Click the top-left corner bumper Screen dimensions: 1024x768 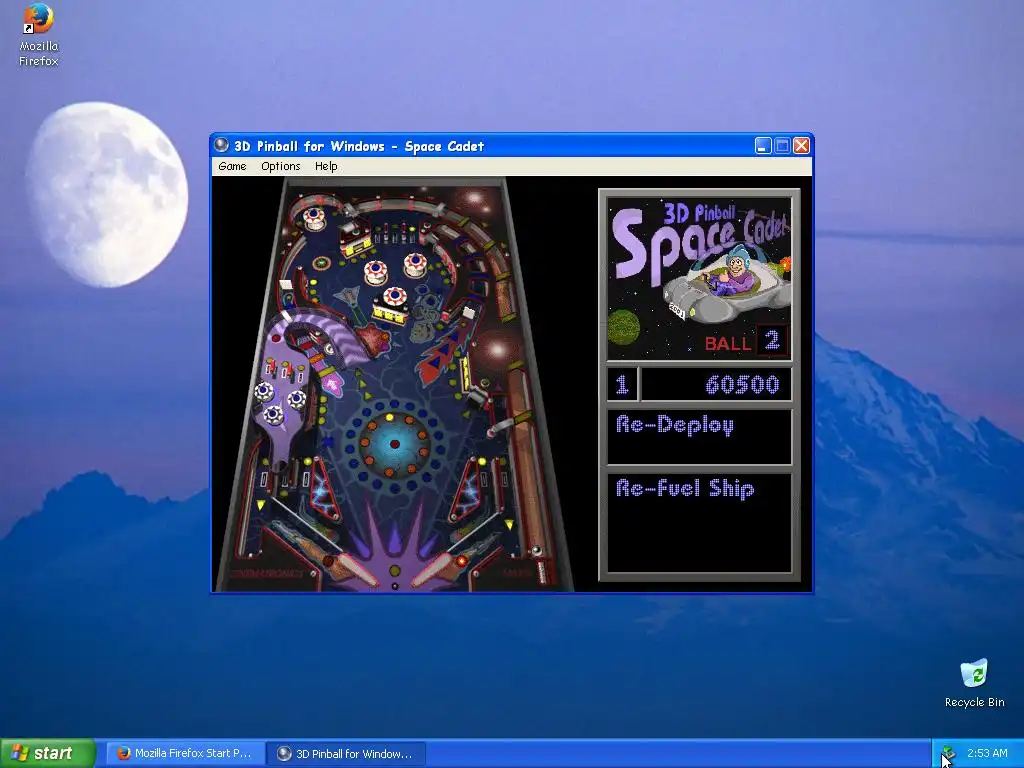314,217
